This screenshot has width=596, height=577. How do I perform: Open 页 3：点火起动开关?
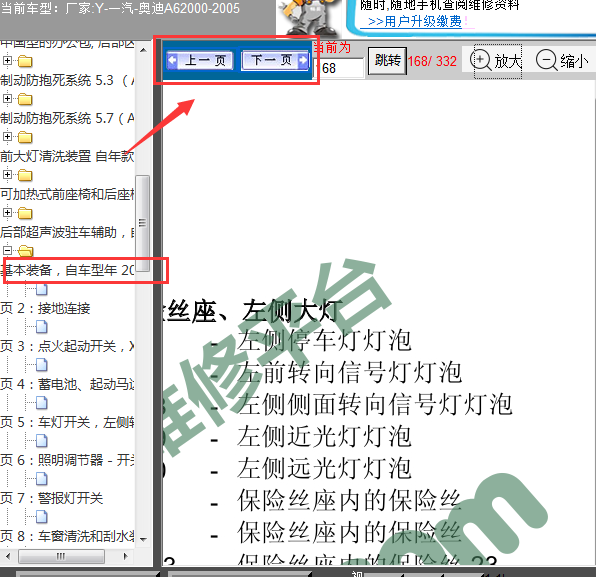pyautogui.click(x=67, y=346)
